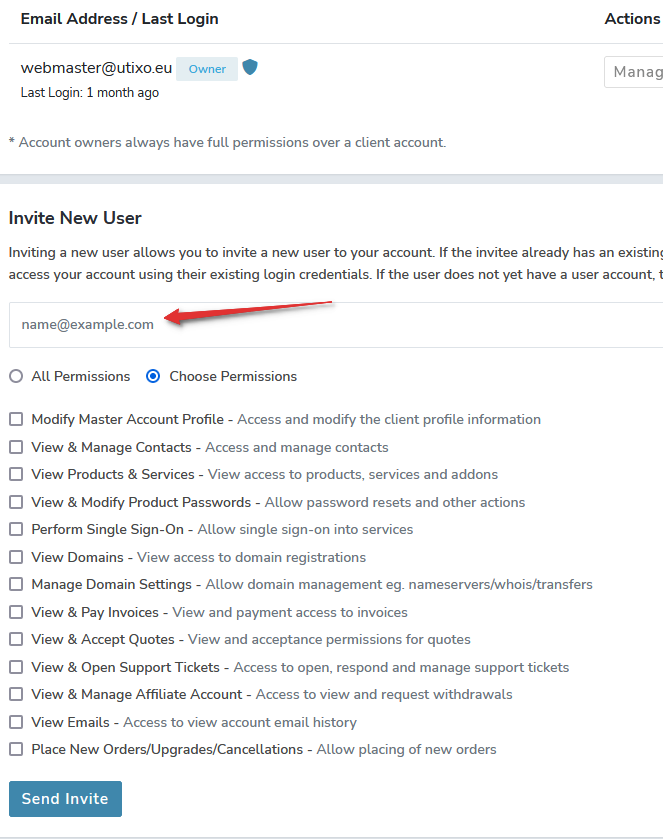Tick the View Domains checkbox

(16, 557)
